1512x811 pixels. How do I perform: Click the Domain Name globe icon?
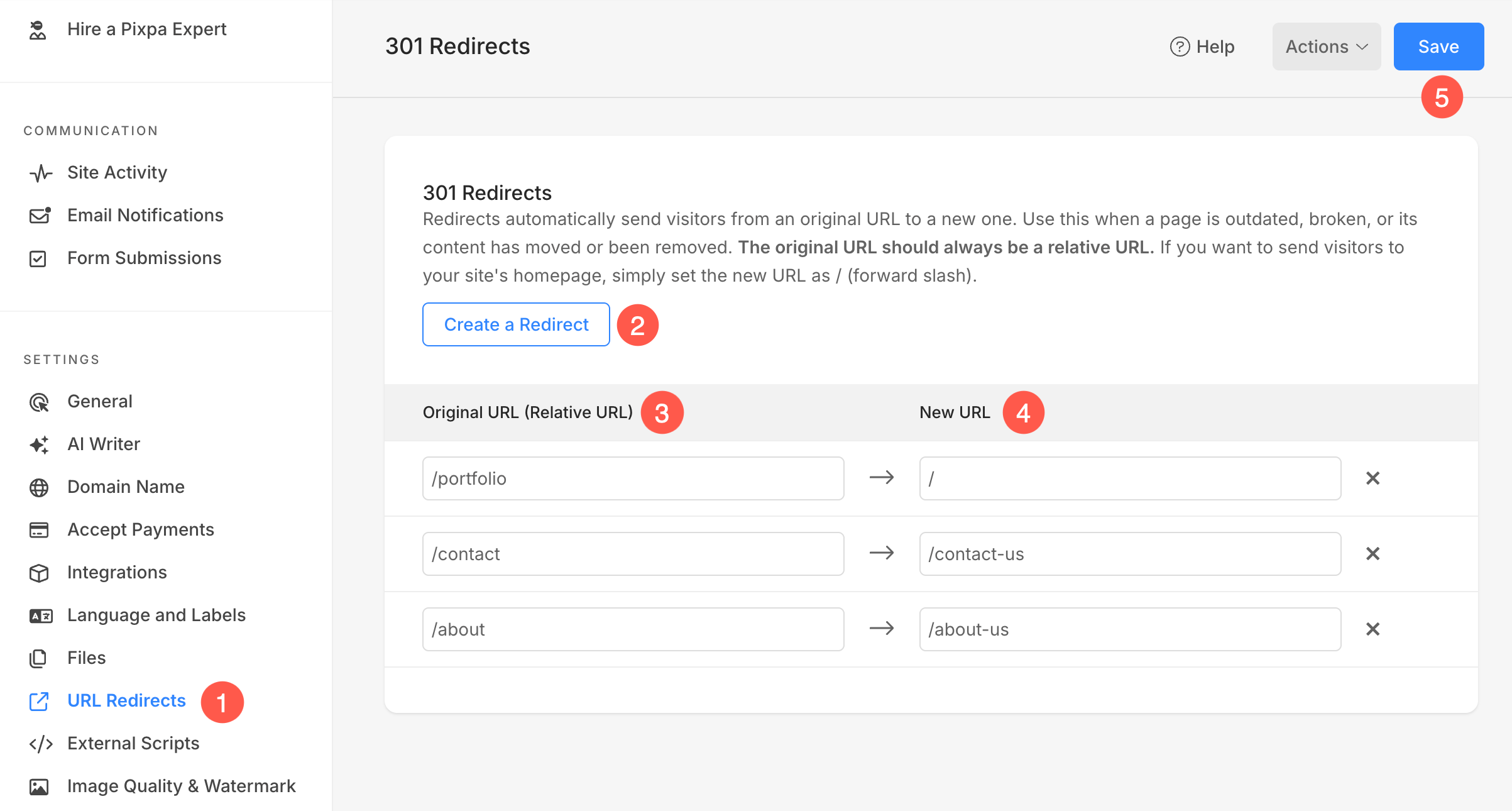pos(39,487)
